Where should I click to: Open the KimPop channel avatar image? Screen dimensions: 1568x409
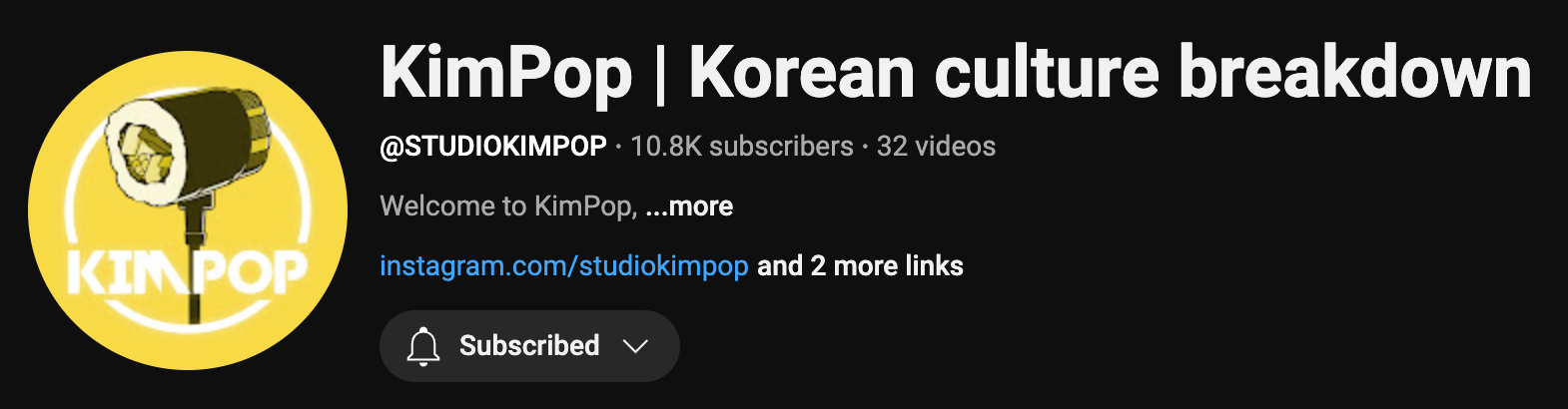tap(188, 210)
